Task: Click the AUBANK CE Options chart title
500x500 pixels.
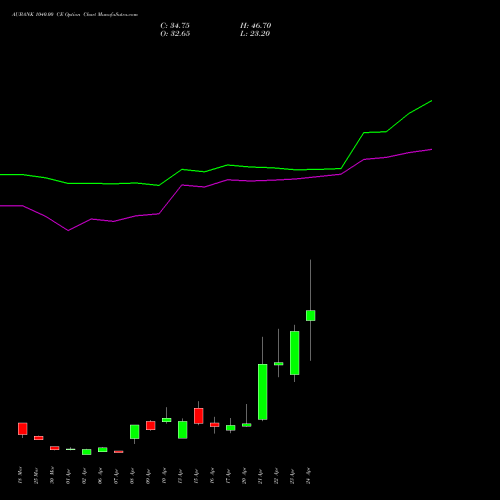Action: click(75, 15)
